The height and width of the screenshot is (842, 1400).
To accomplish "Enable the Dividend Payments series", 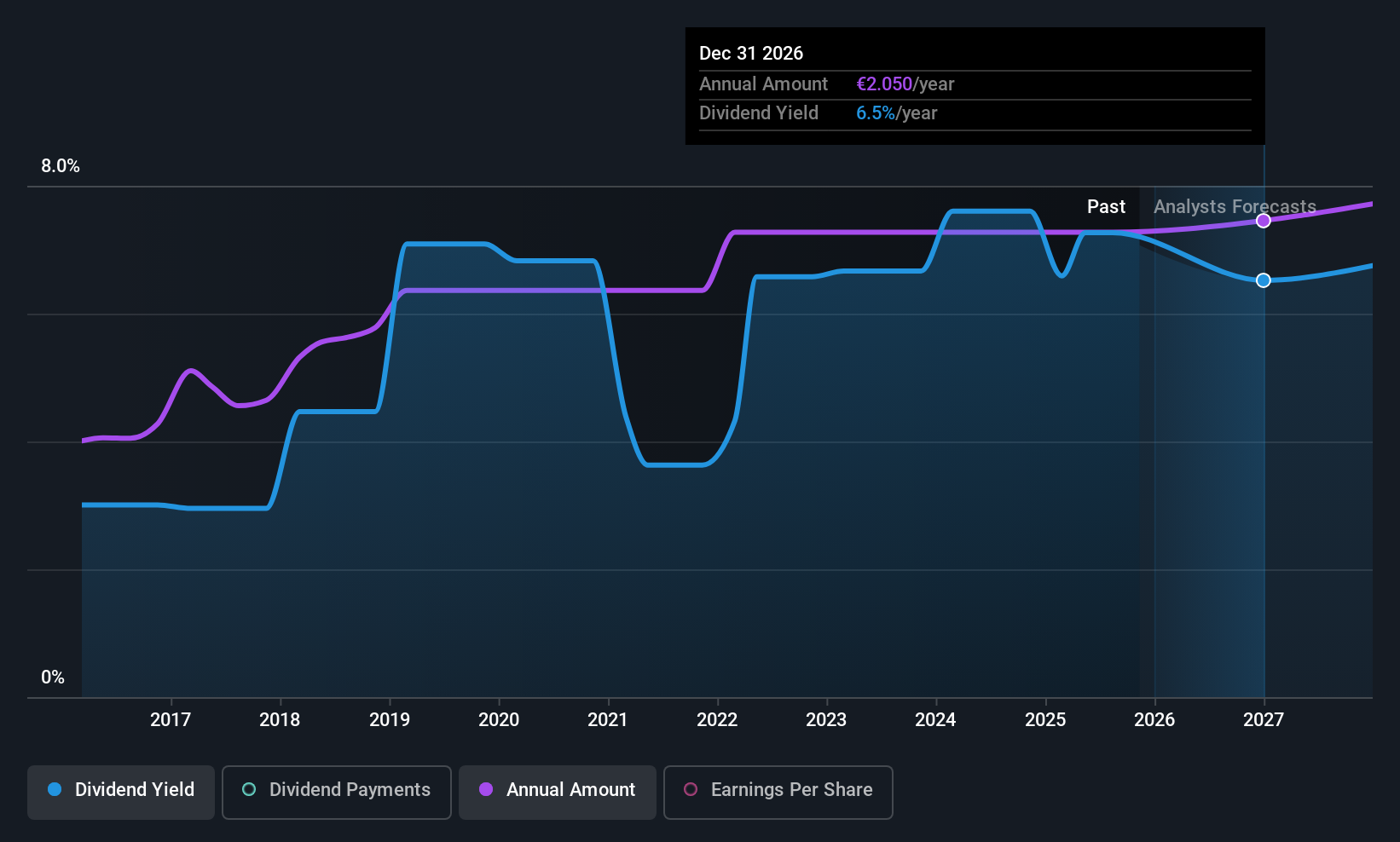I will tap(337, 792).
